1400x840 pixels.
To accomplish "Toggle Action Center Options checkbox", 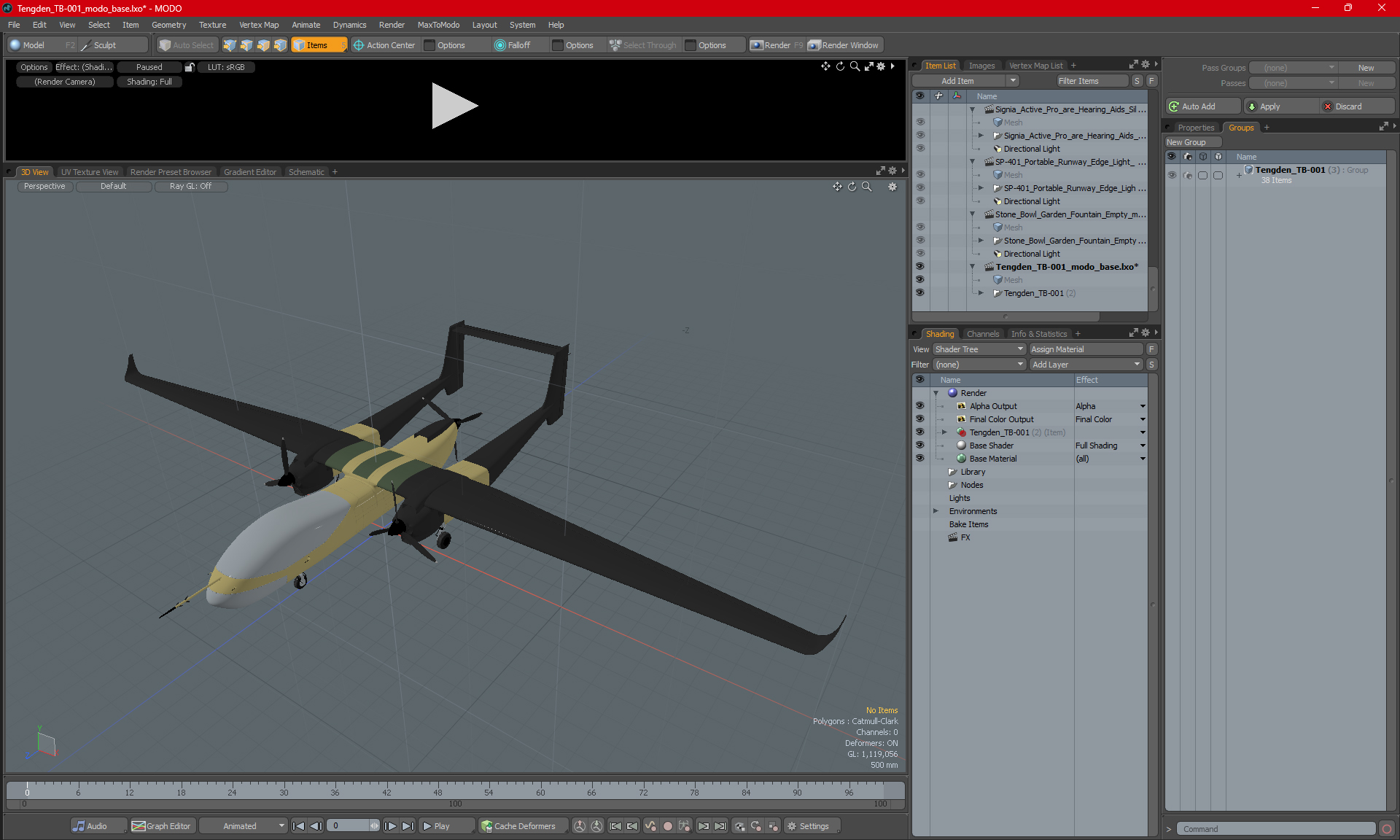I will tap(429, 45).
